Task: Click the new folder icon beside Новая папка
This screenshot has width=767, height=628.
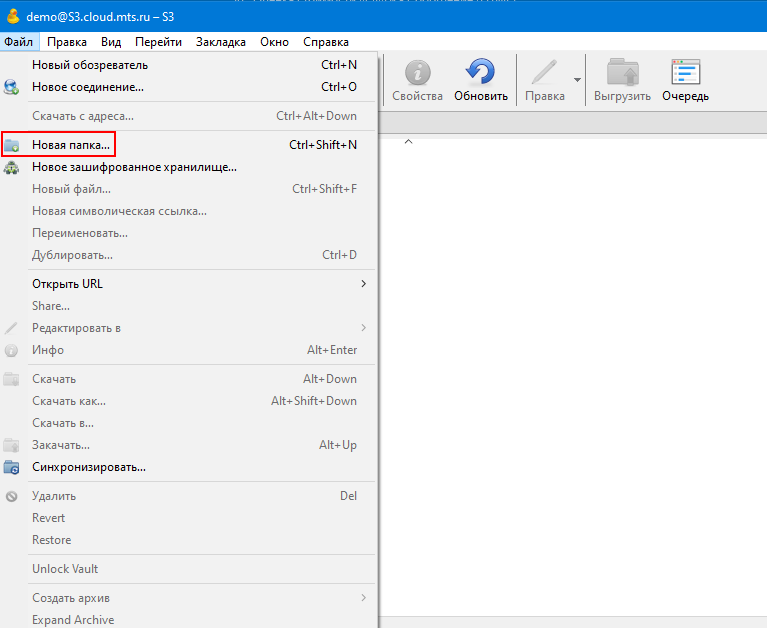Action: point(12,145)
